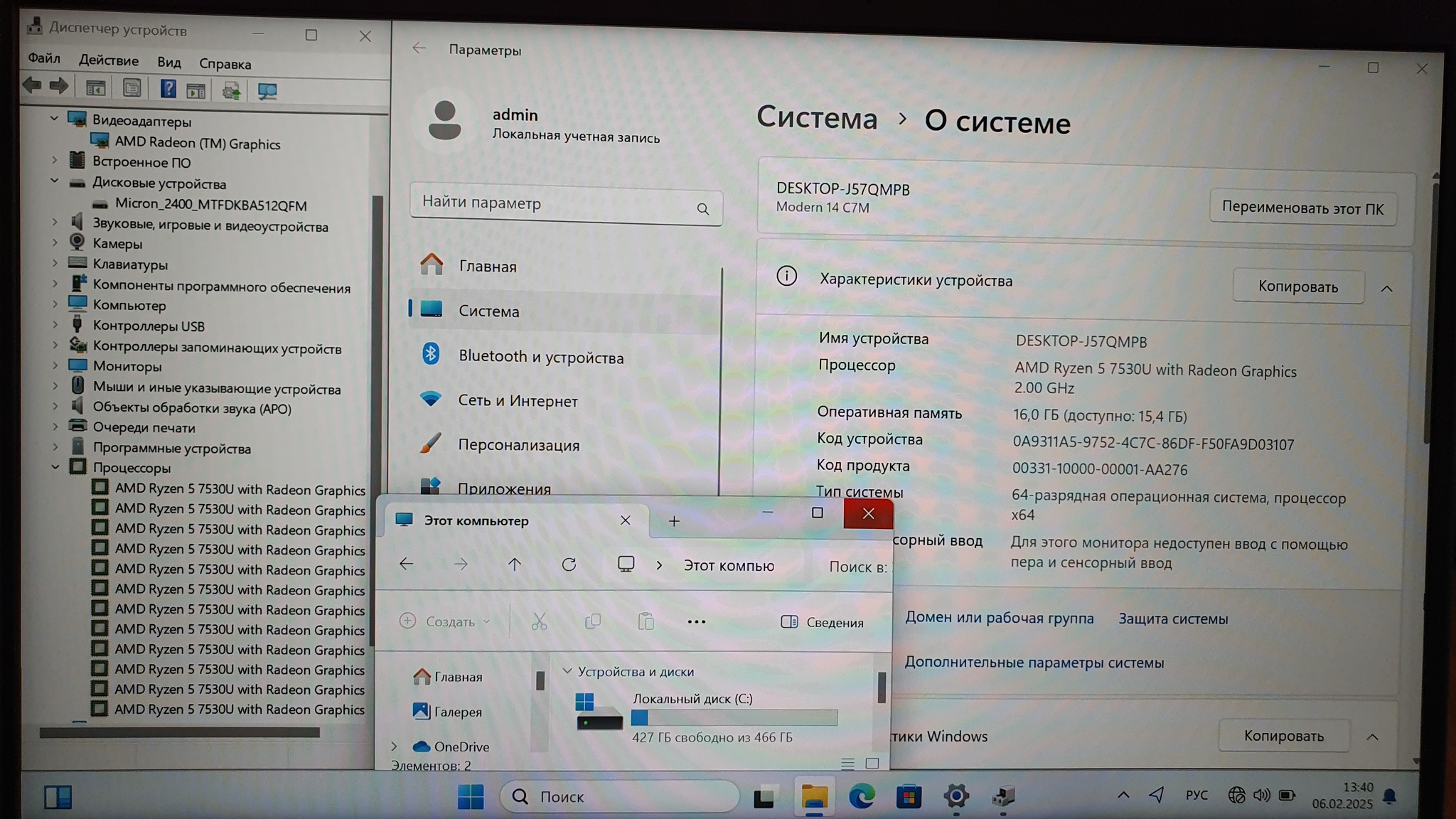Open the Действие menu in Device Manager

click(x=108, y=60)
